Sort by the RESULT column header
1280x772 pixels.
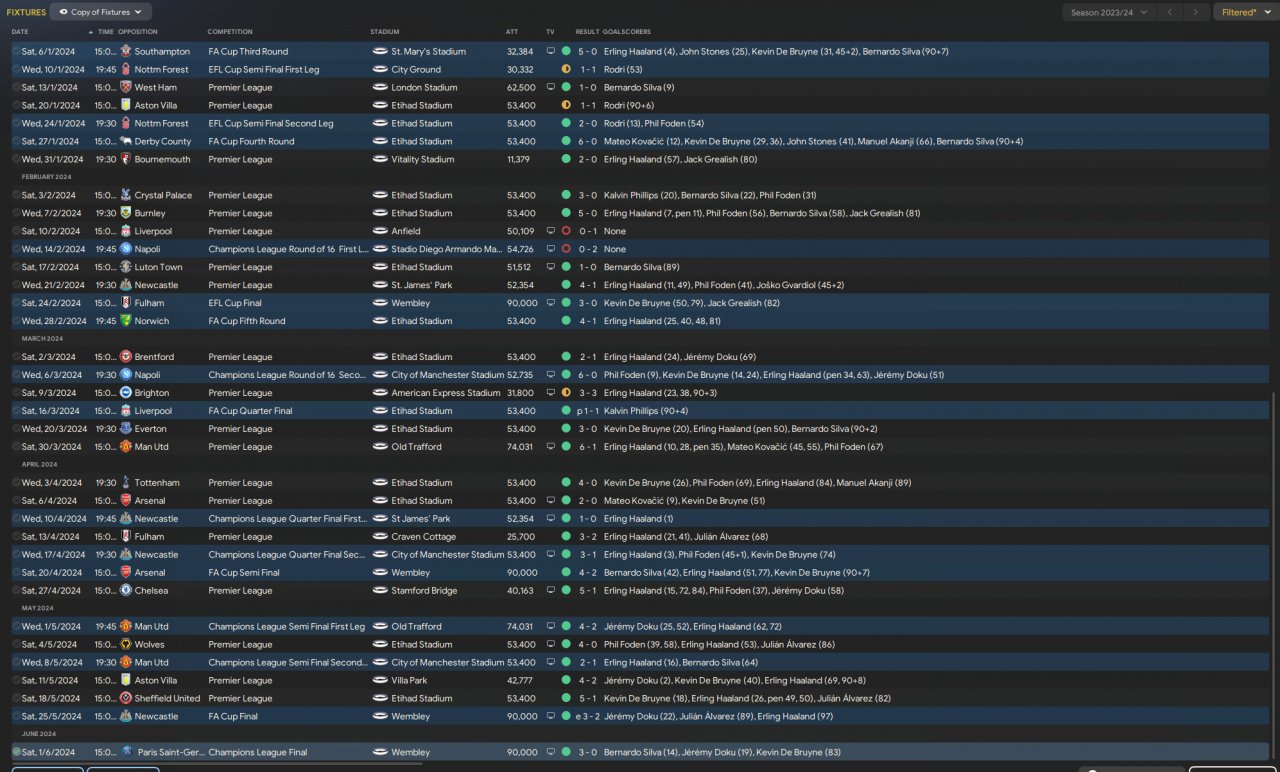click(x=588, y=32)
